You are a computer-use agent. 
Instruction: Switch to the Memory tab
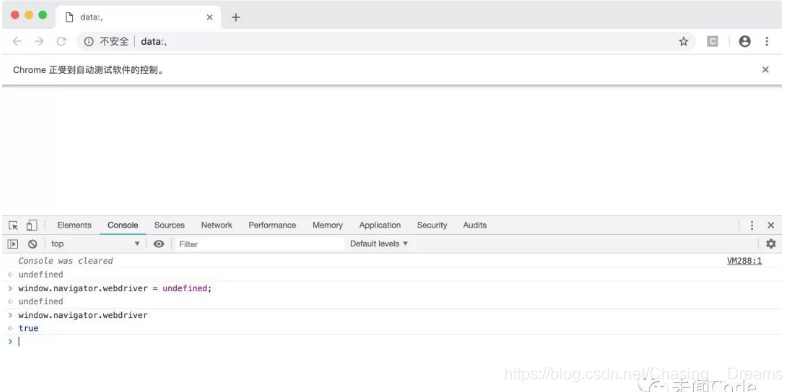tap(327, 225)
